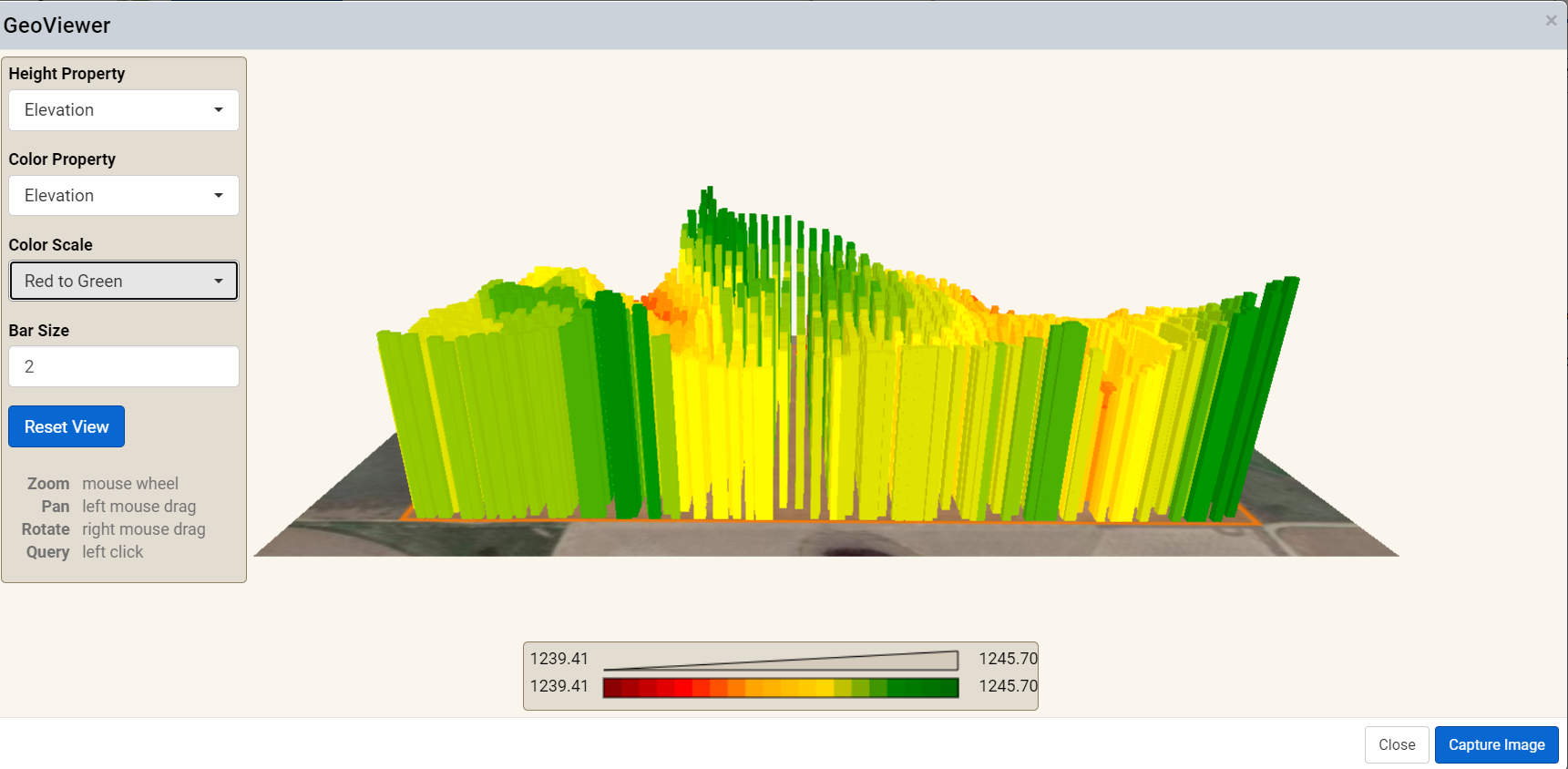This screenshot has height=769, width=1568.
Task: Click the 'Pan' hint label
Action: 55,507
